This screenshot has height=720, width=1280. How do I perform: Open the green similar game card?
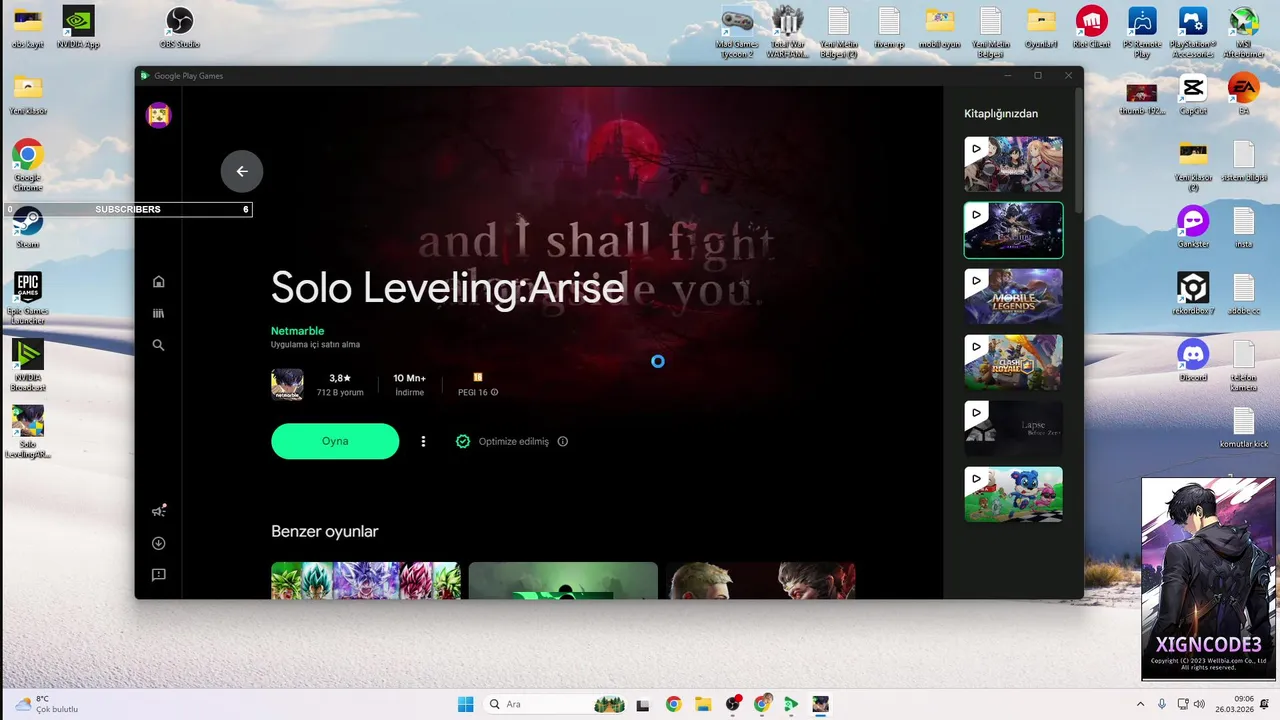[563, 581]
